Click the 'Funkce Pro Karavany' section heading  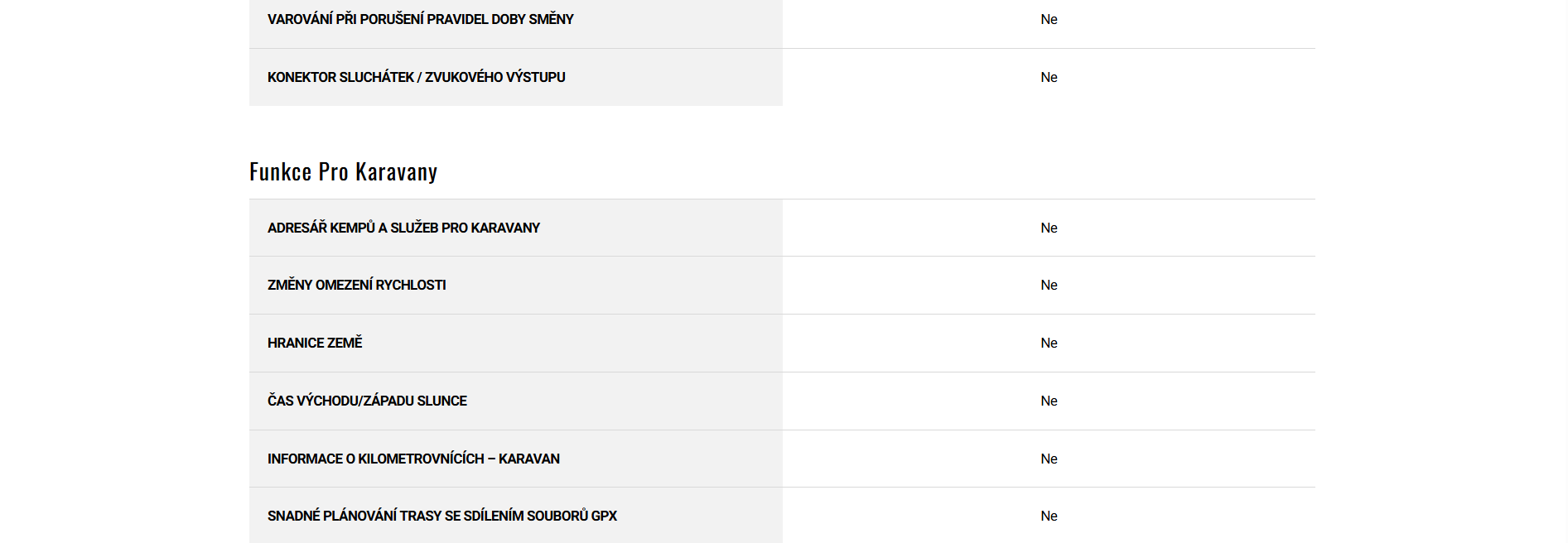[343, 171]
